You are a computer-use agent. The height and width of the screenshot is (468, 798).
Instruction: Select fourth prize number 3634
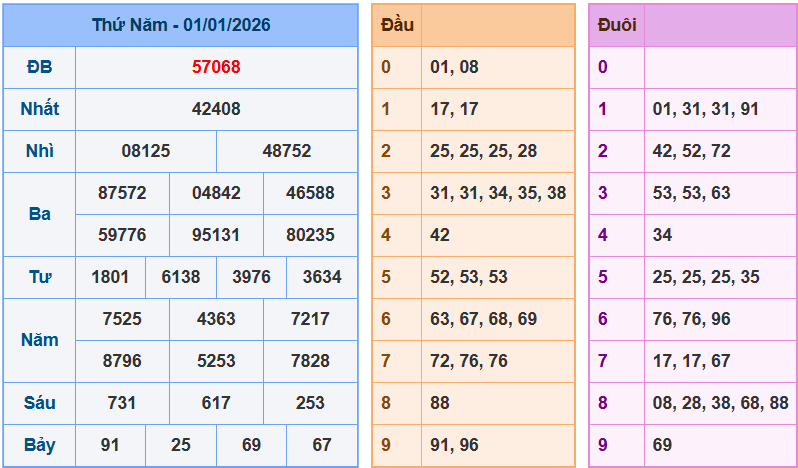tap(322, 277)
